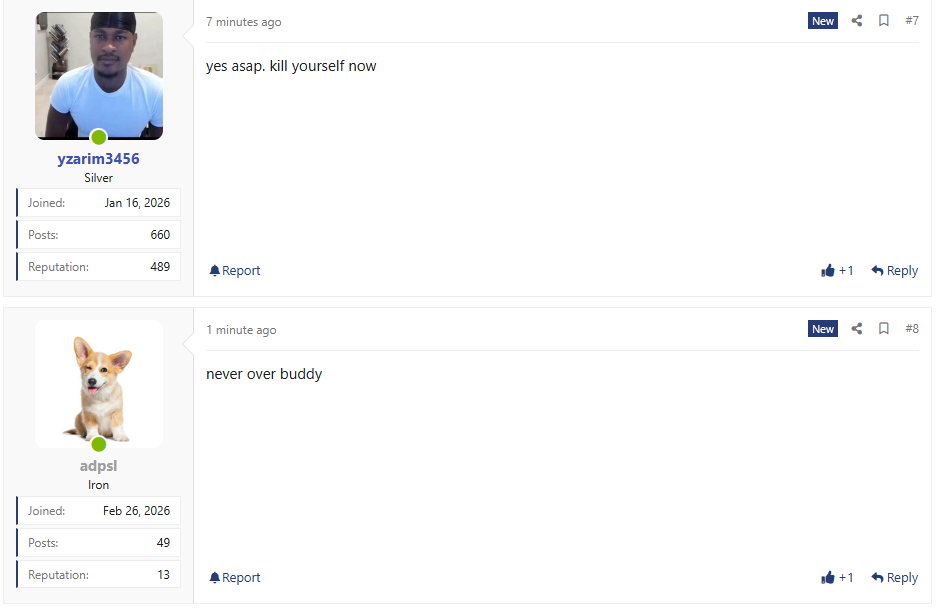Click the 1 minute ago timestamp
944x612 pixels.
241,330
